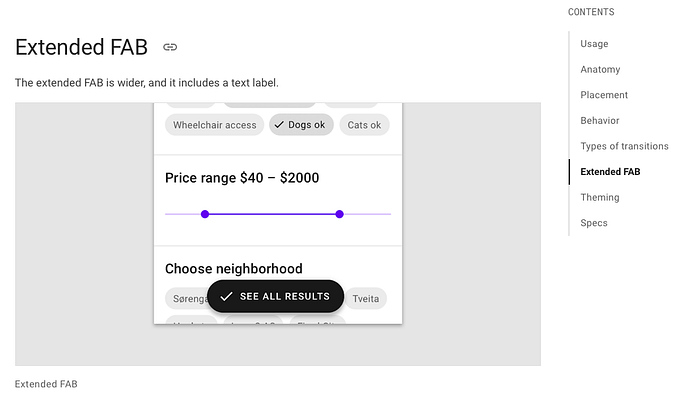This screenshot has width=700, height=395.
Task: Navigate to the Behavior section
Action: (600, 121)
